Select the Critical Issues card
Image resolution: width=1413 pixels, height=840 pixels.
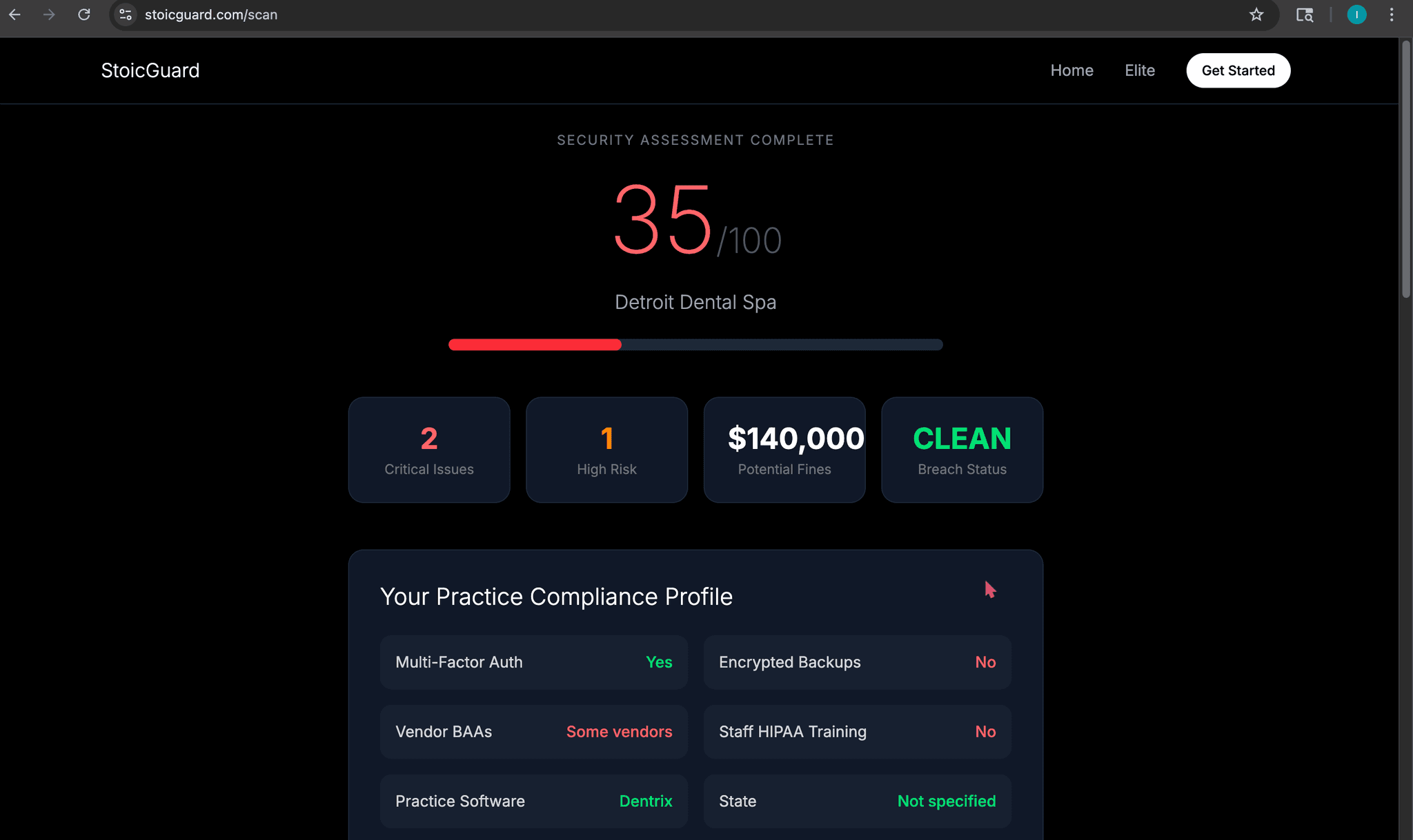pos(428,450)
